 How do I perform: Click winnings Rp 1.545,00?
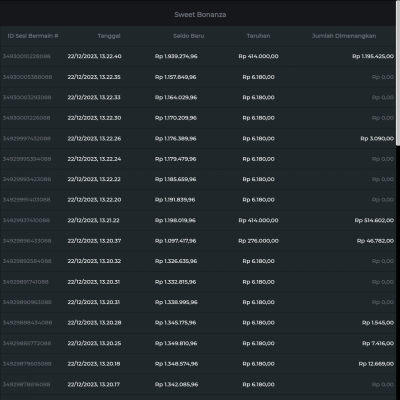tap(378, 323)
